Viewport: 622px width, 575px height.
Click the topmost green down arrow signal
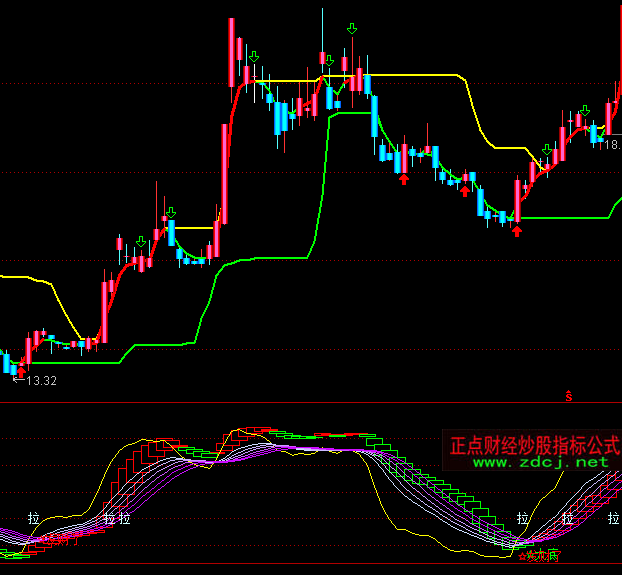(x=352, y=29)
